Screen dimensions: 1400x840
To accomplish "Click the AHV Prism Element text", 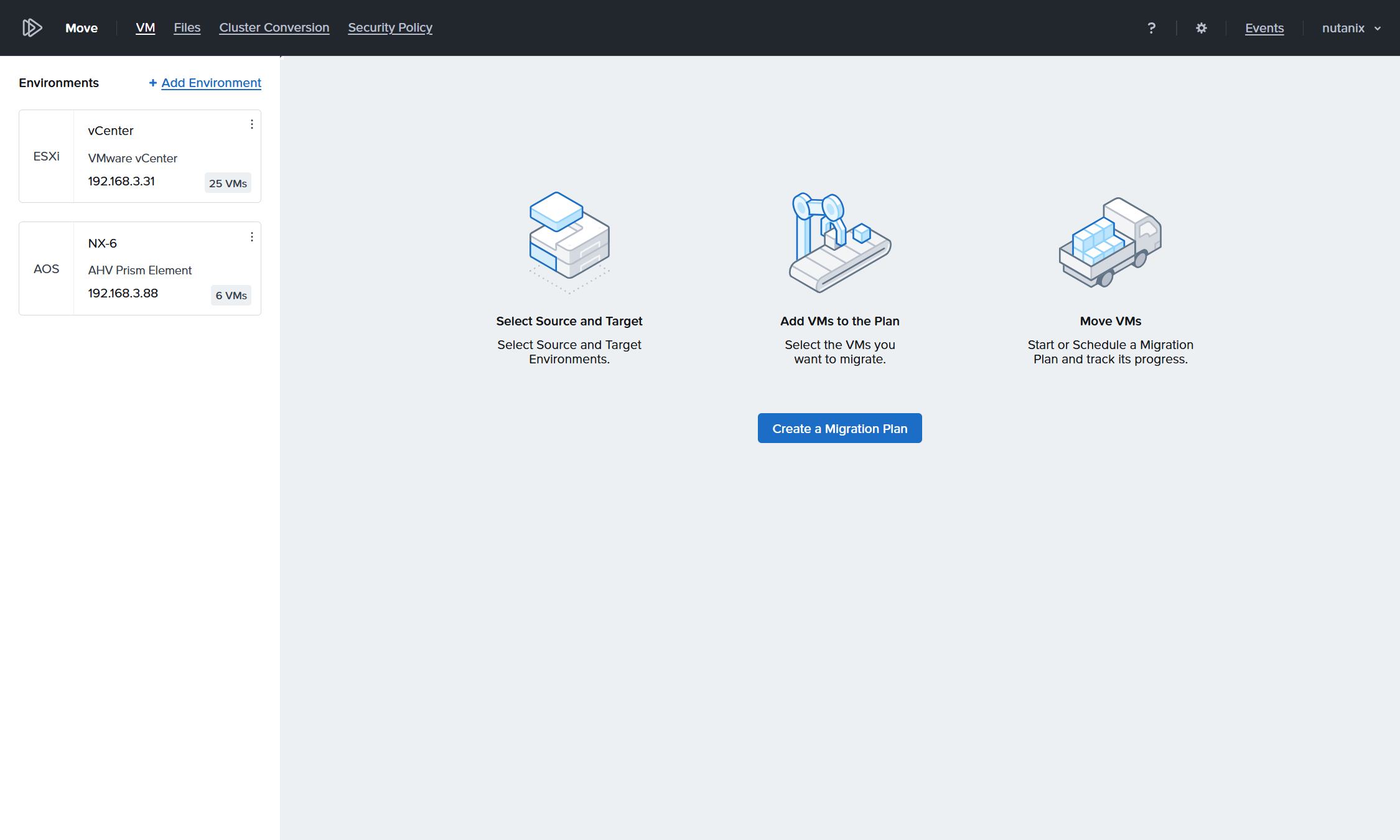I will tap(140, 270).
